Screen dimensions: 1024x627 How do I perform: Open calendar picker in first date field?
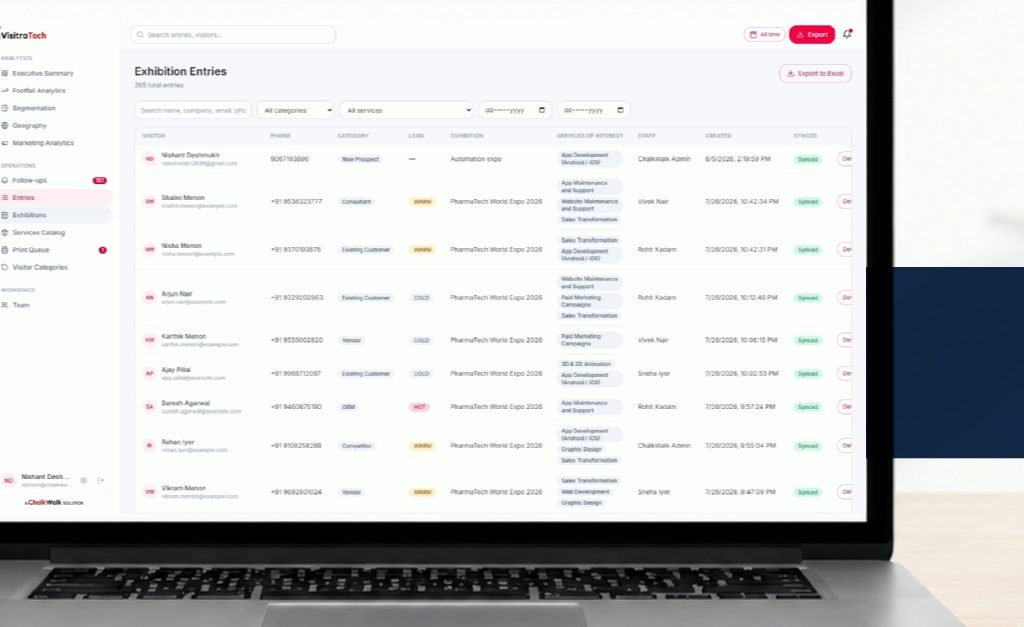[x=541, y=110]
